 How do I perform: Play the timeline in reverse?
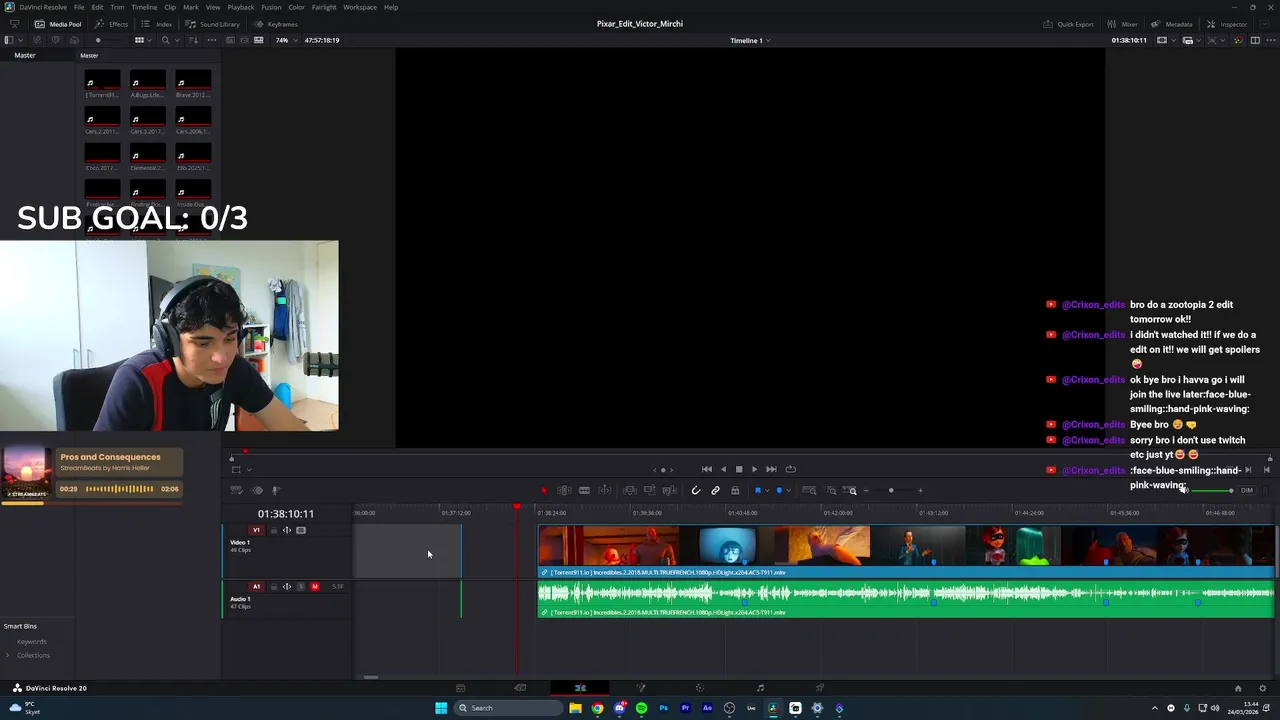pyautogui.click(x=723, y=469)
